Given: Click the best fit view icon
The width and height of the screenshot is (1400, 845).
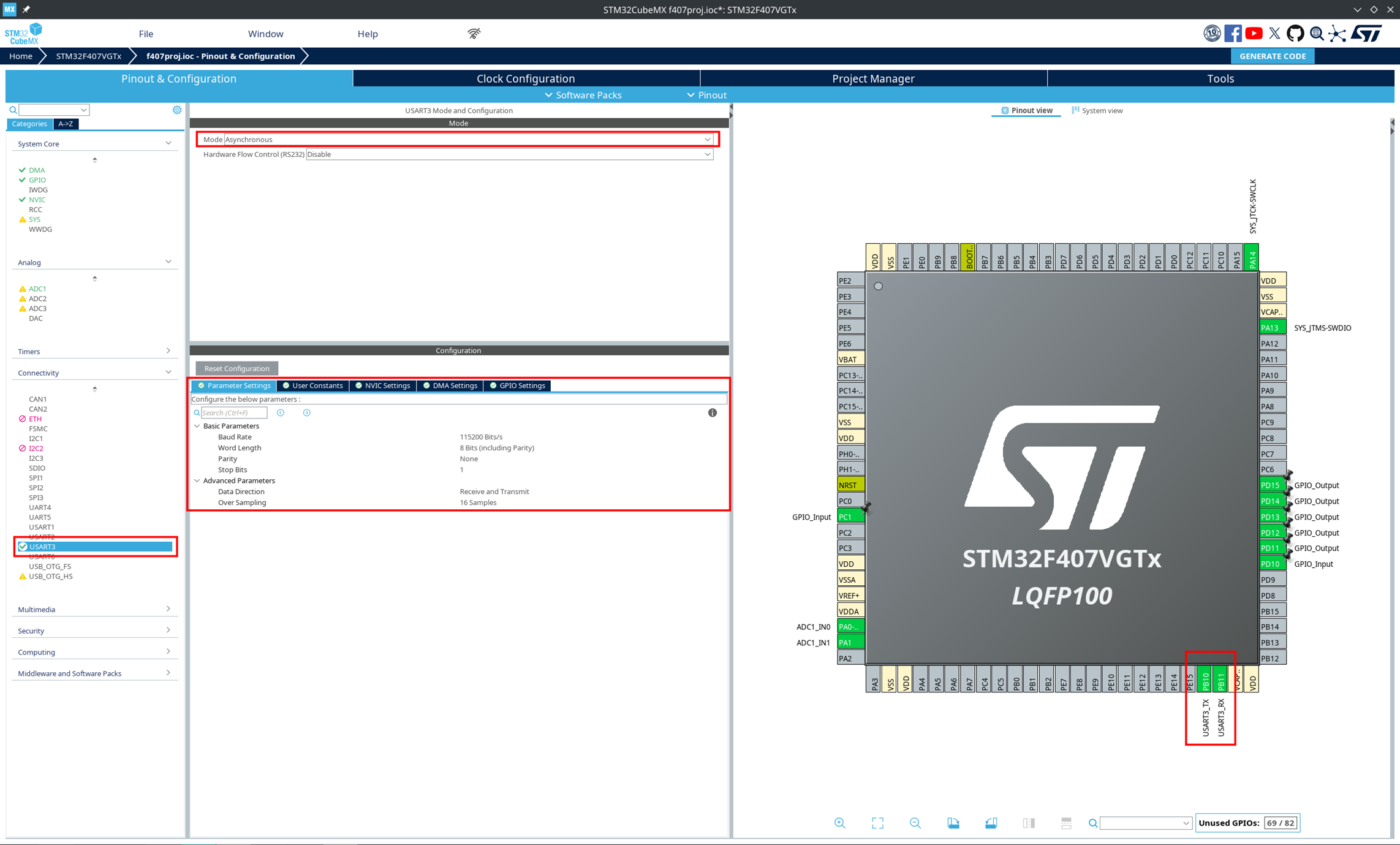Looking at the screenshot, I should [x=877, y=823].
